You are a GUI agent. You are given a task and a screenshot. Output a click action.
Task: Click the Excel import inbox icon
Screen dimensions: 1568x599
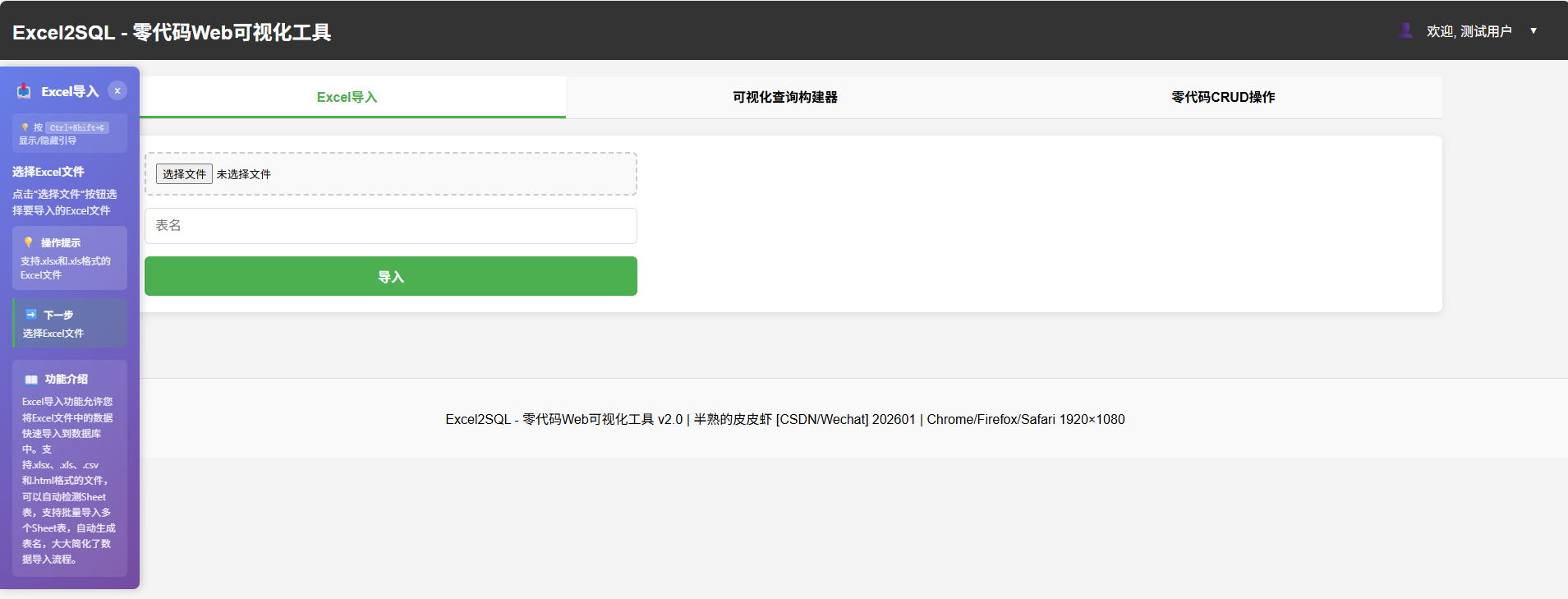click(x=24, y=91)
